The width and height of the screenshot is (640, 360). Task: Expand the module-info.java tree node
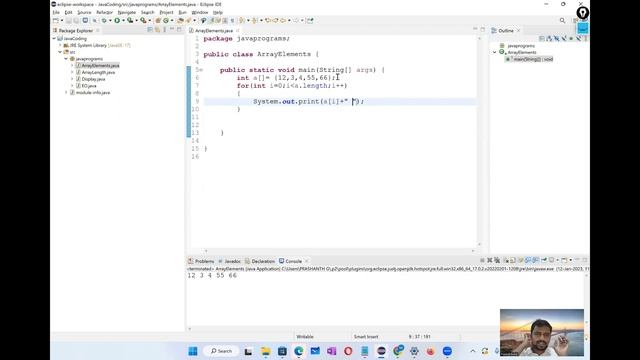(x=66, y=93)
